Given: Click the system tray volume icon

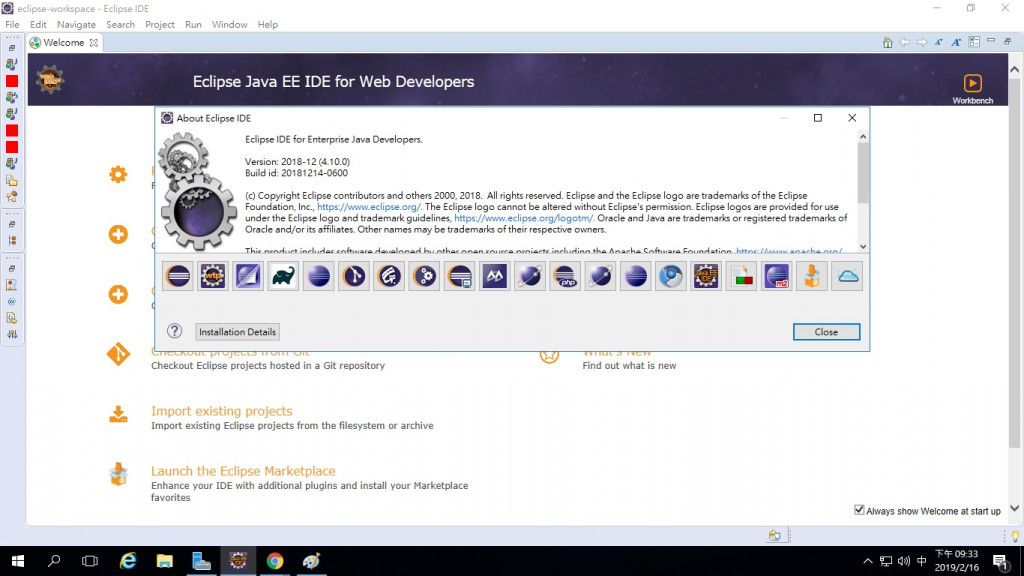Looking at the screenshot, I should click(904, 561).
